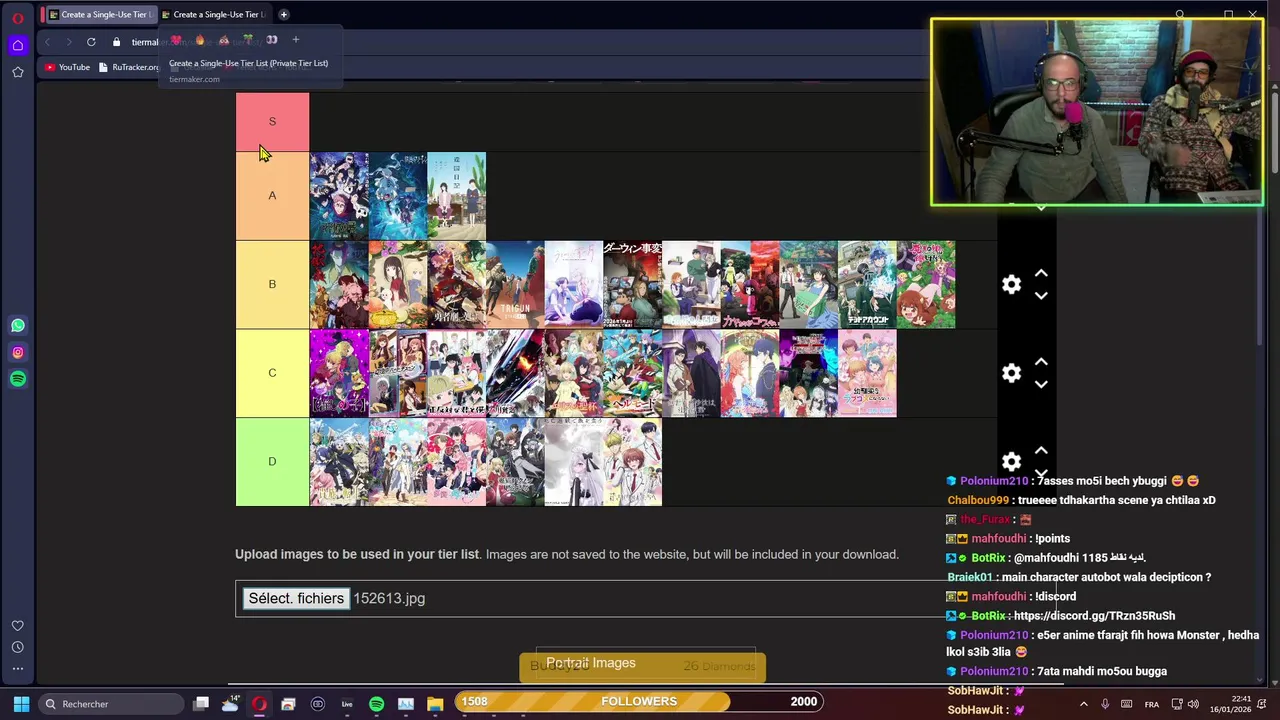Click the Portrait Images button

click(x=591, y=663)
